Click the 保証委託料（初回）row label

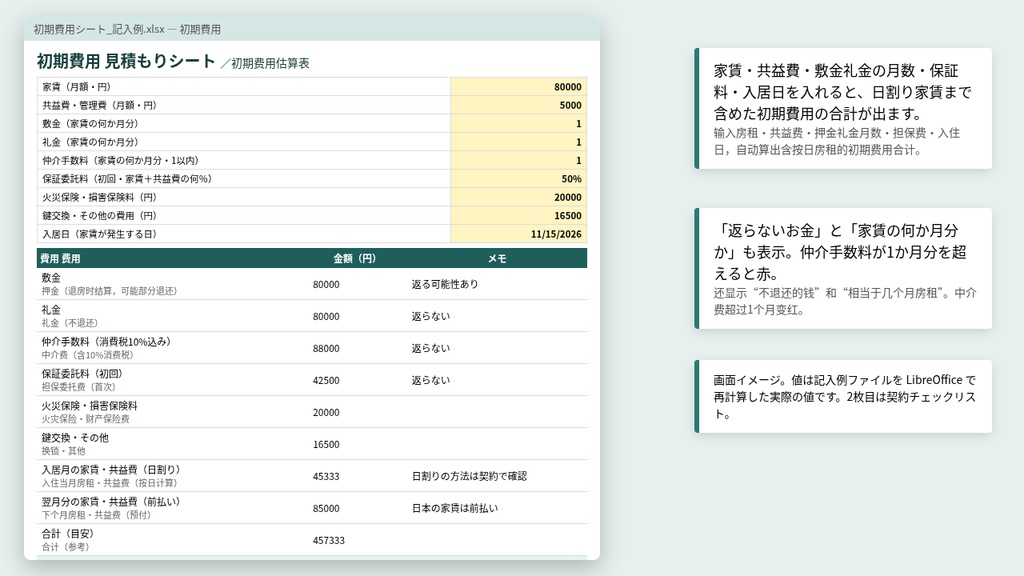click(x=82, y=374)
